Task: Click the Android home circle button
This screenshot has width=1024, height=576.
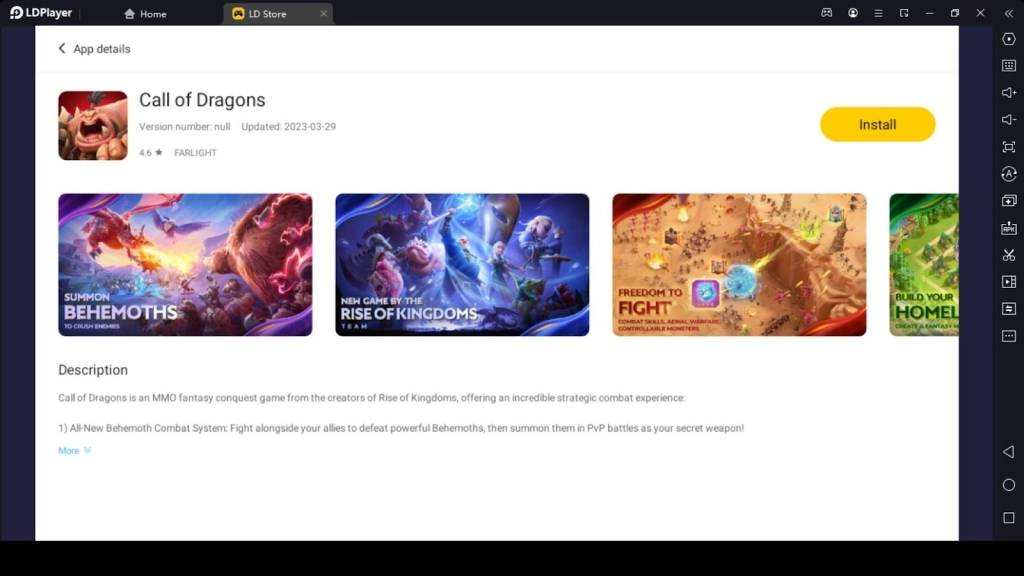Action: click(x=1008, y=485)
